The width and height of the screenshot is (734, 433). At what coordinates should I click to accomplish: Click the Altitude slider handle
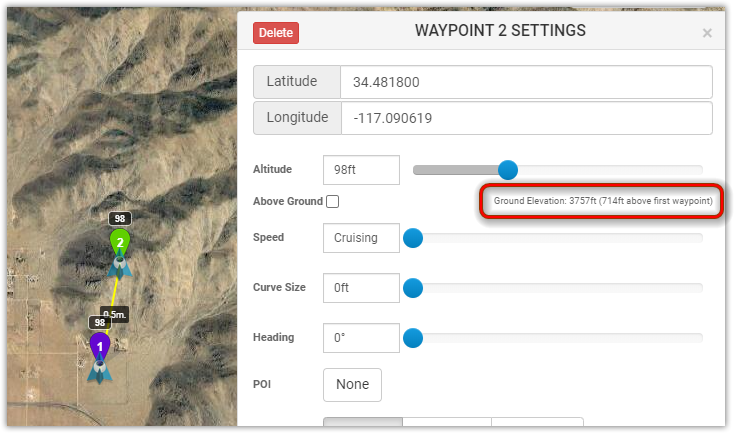click(x=507, y=170)
